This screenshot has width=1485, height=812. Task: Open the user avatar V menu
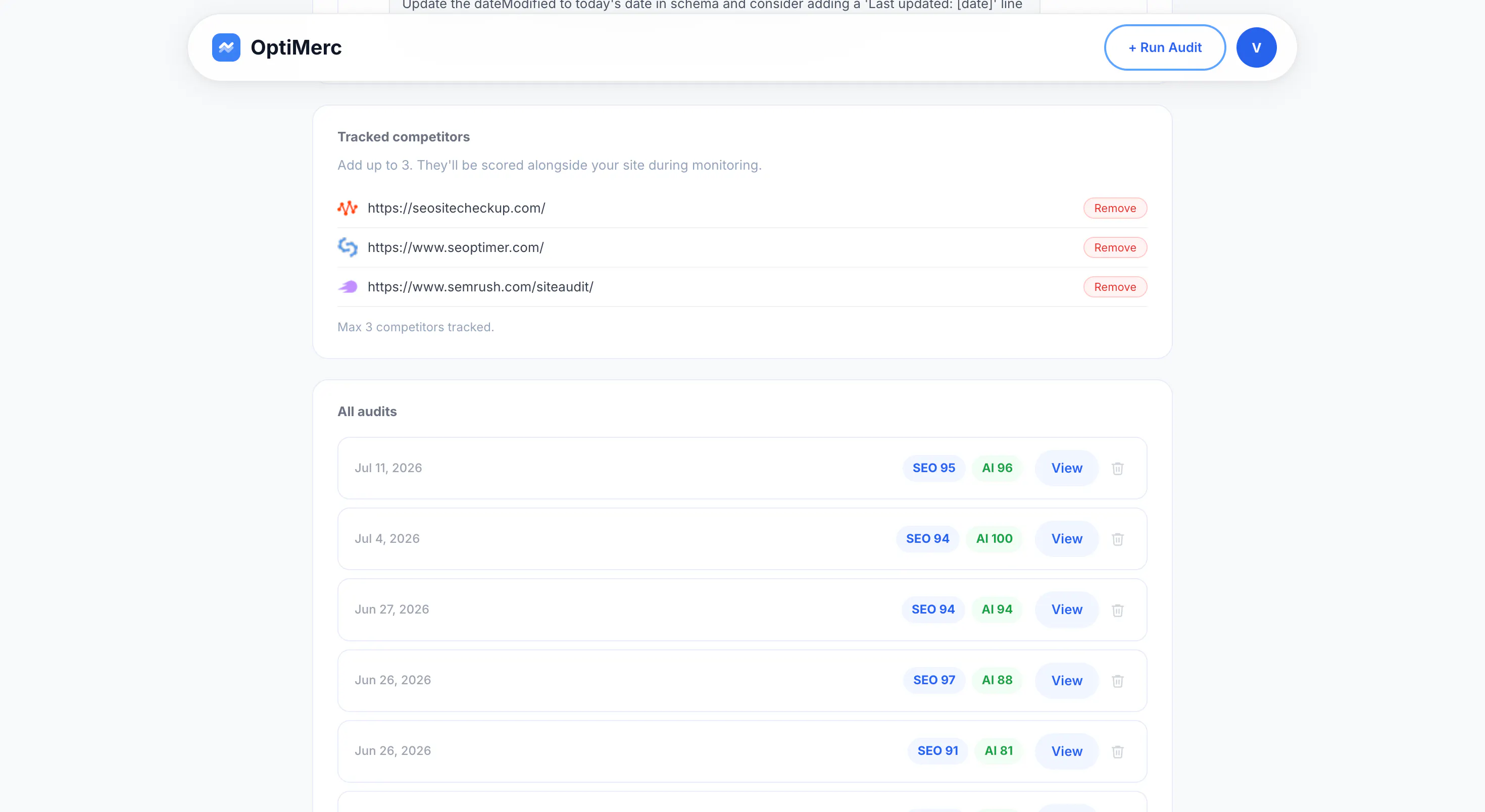tap(1256, 47)
